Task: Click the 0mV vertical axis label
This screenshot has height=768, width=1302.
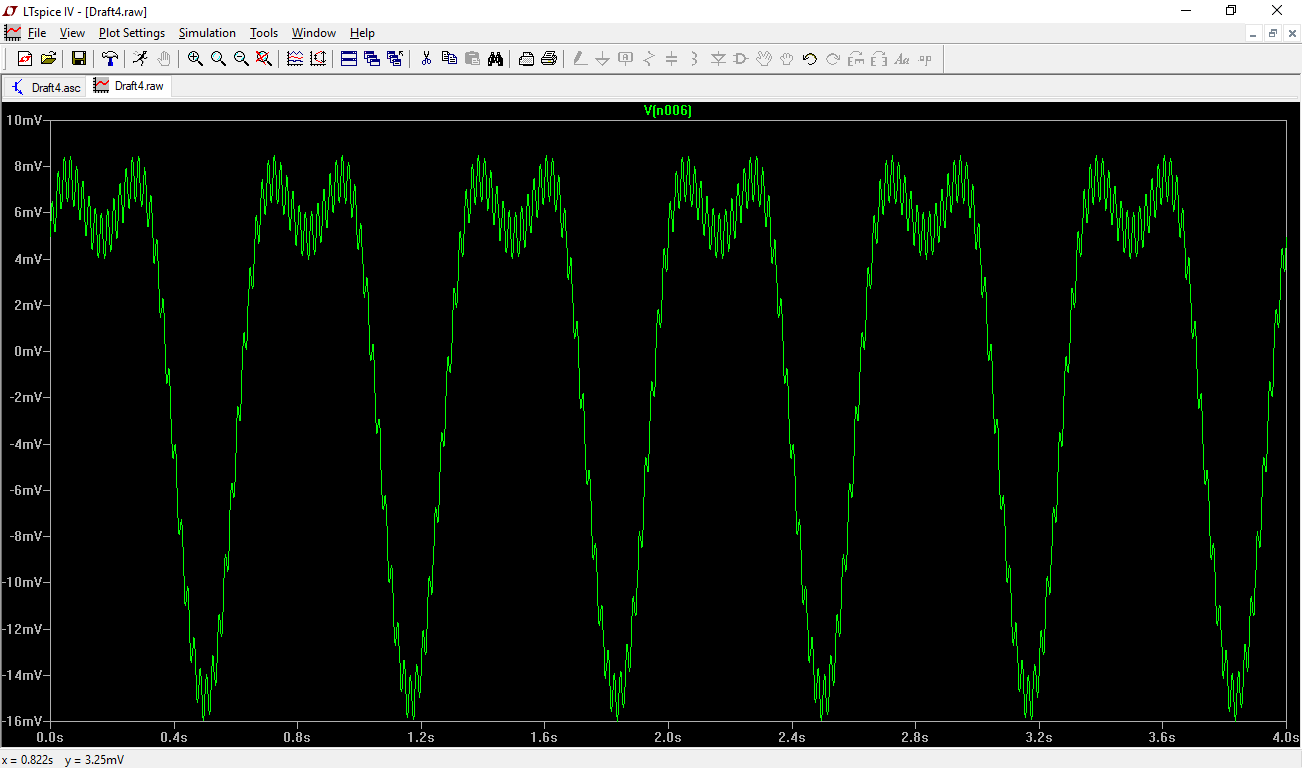Action: 27,351
